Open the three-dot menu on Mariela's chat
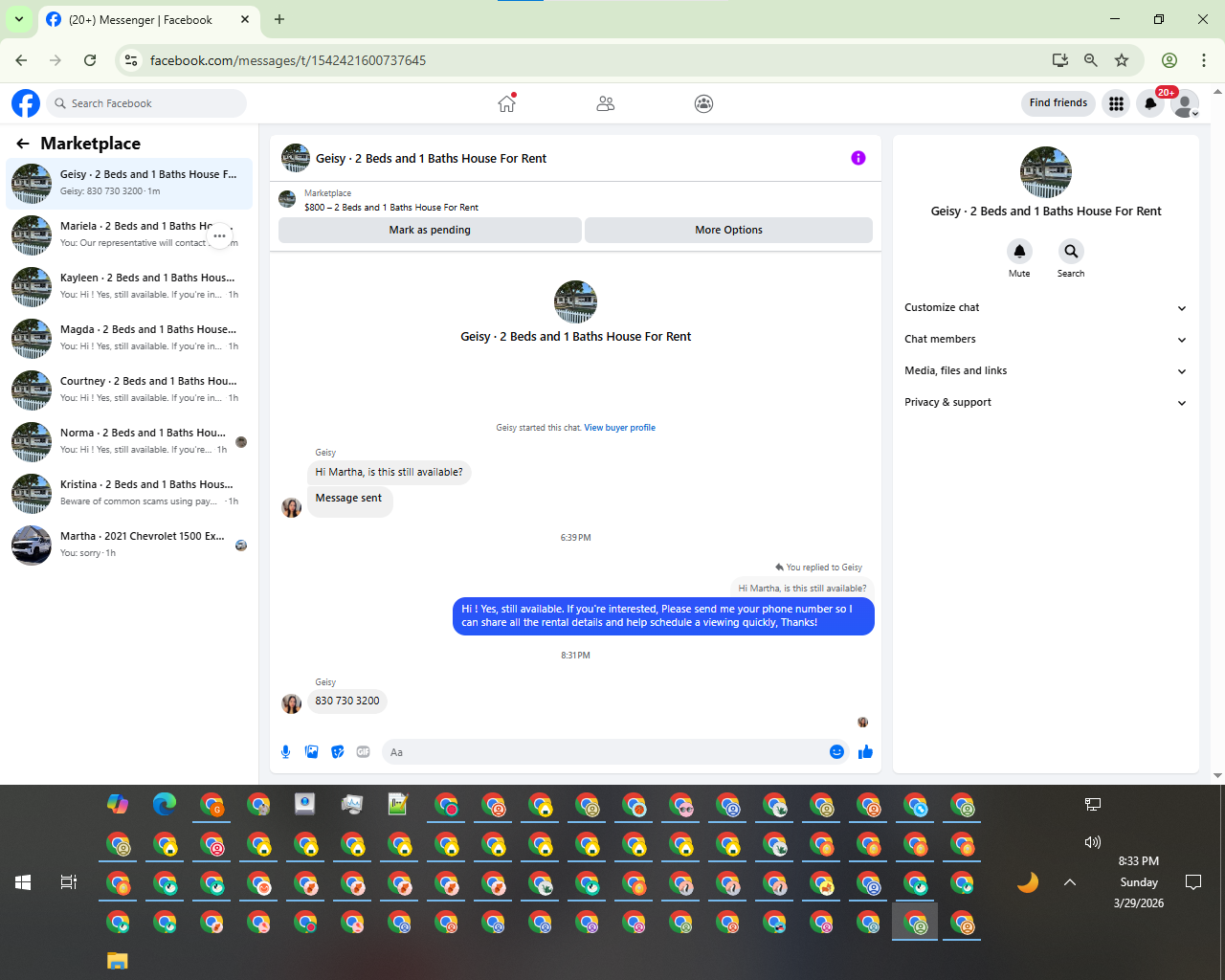 [x=219, y=235]
